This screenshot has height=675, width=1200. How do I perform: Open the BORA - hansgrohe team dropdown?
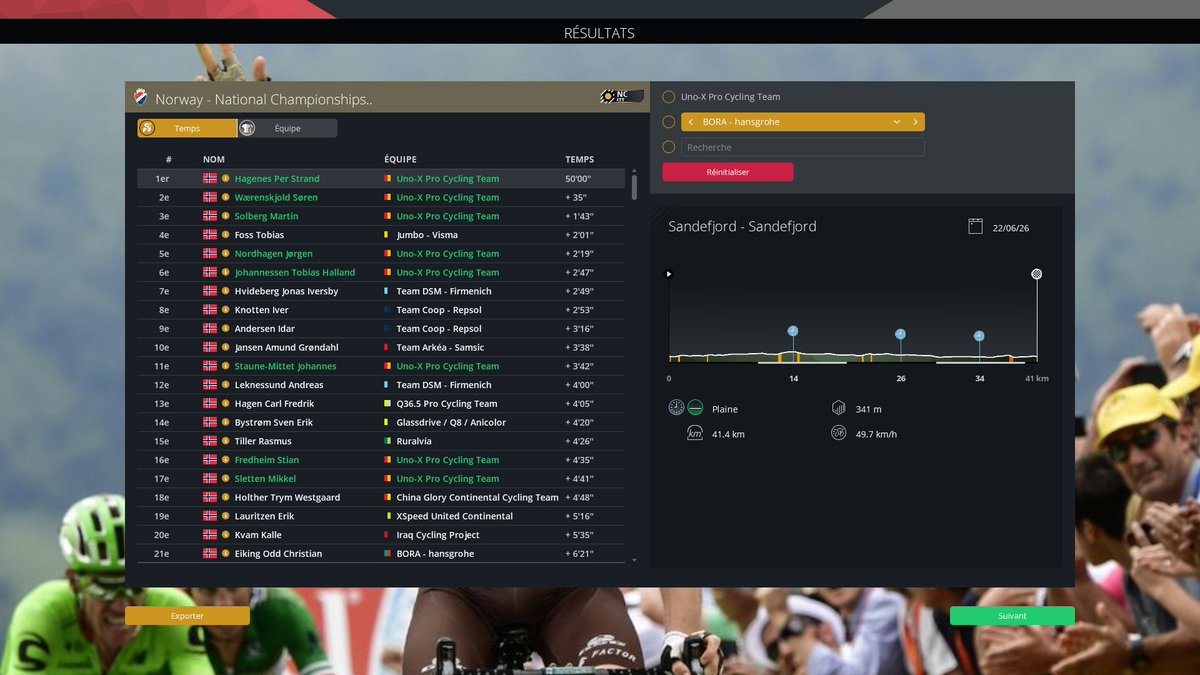(x=897, y=122)
